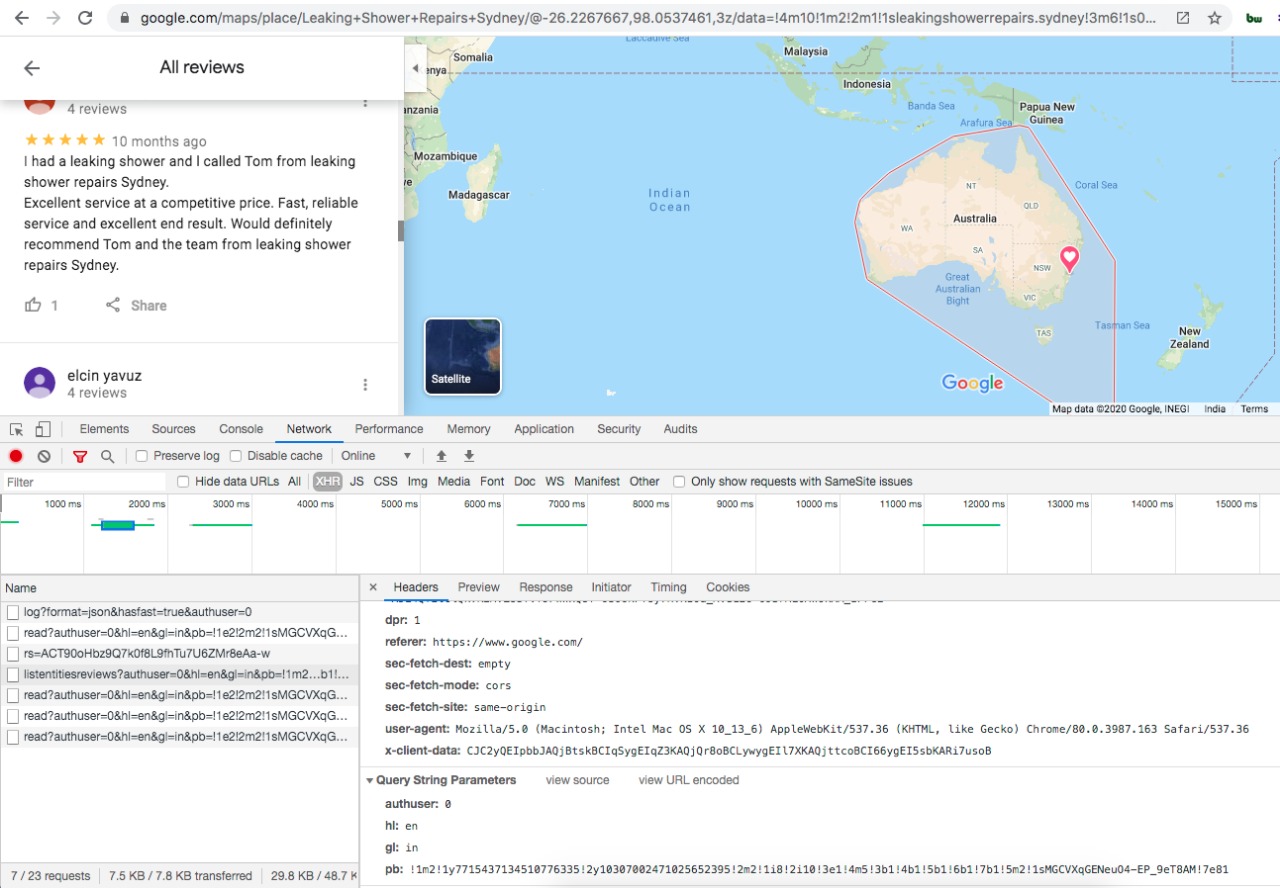Open the Performance panel tab
Screen dimensions: 1280x888
[x=389, y=429]
